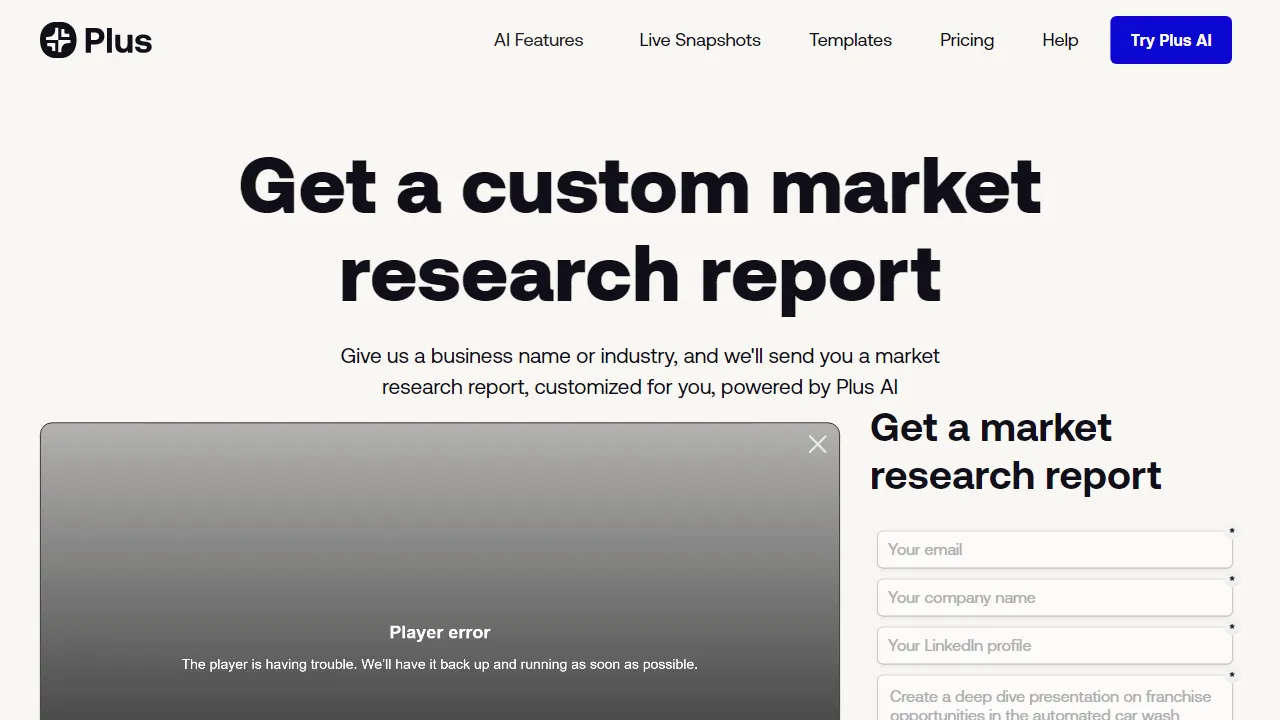Viewport: 1280px width, 720px height.
Task: Click the 'Give us a business name' subtitle
Action: 640,371
